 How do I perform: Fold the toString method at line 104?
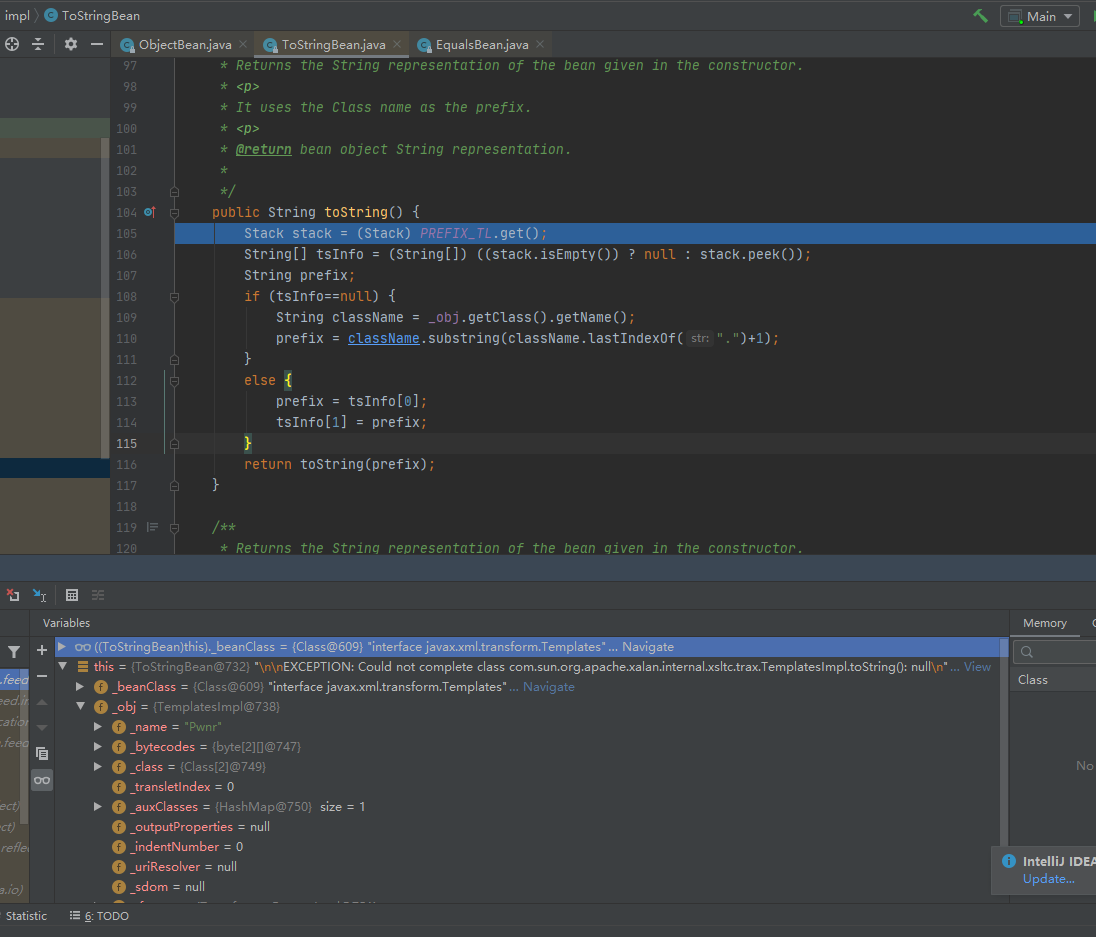(x=175, y=212)
